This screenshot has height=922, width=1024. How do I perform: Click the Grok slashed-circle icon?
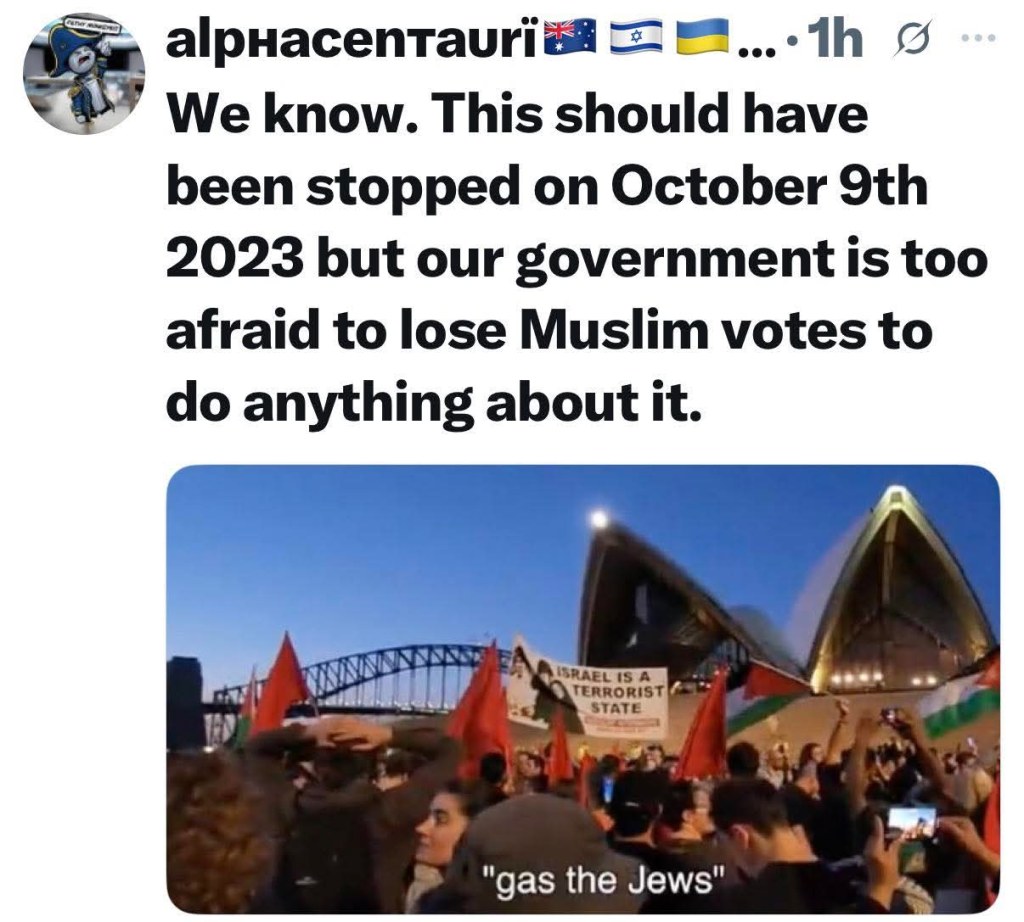click(x=914, y=40)
